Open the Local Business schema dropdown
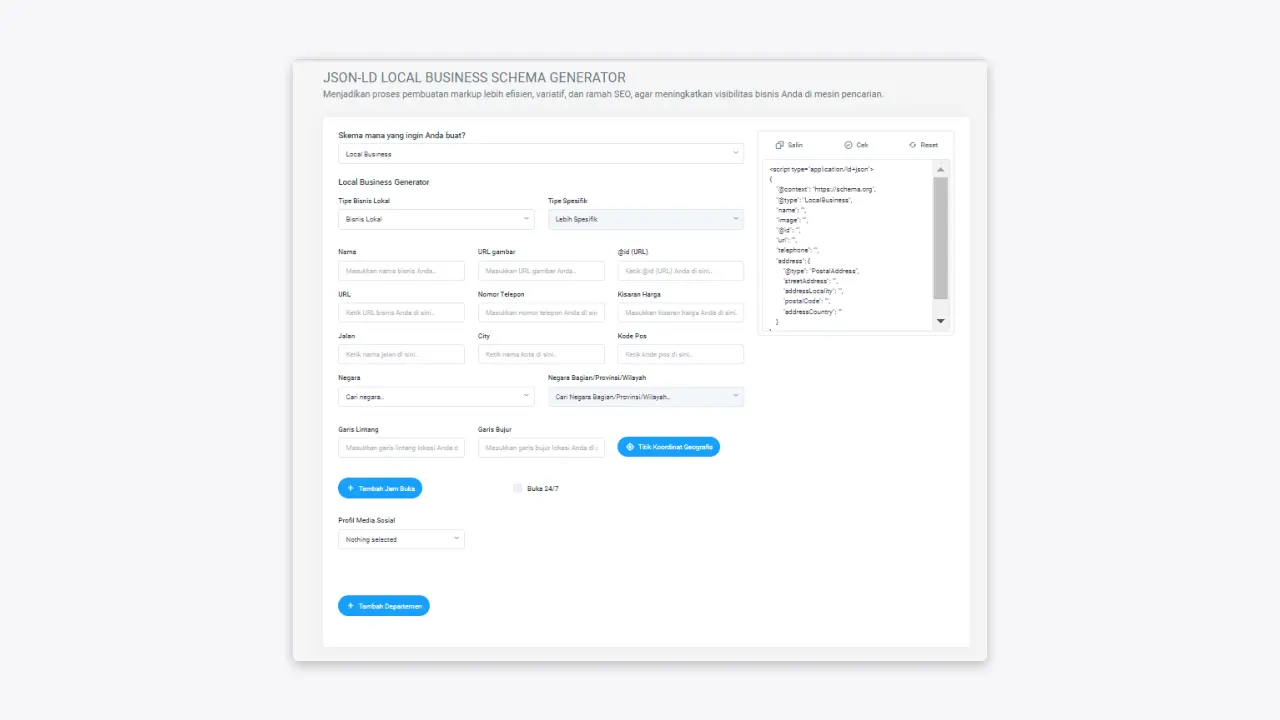This screenshot has width=1280, height=720. tap(540, 153)
